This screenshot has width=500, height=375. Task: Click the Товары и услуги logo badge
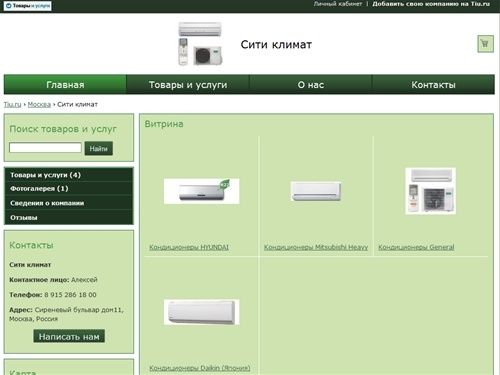click(x=28, y=6)
